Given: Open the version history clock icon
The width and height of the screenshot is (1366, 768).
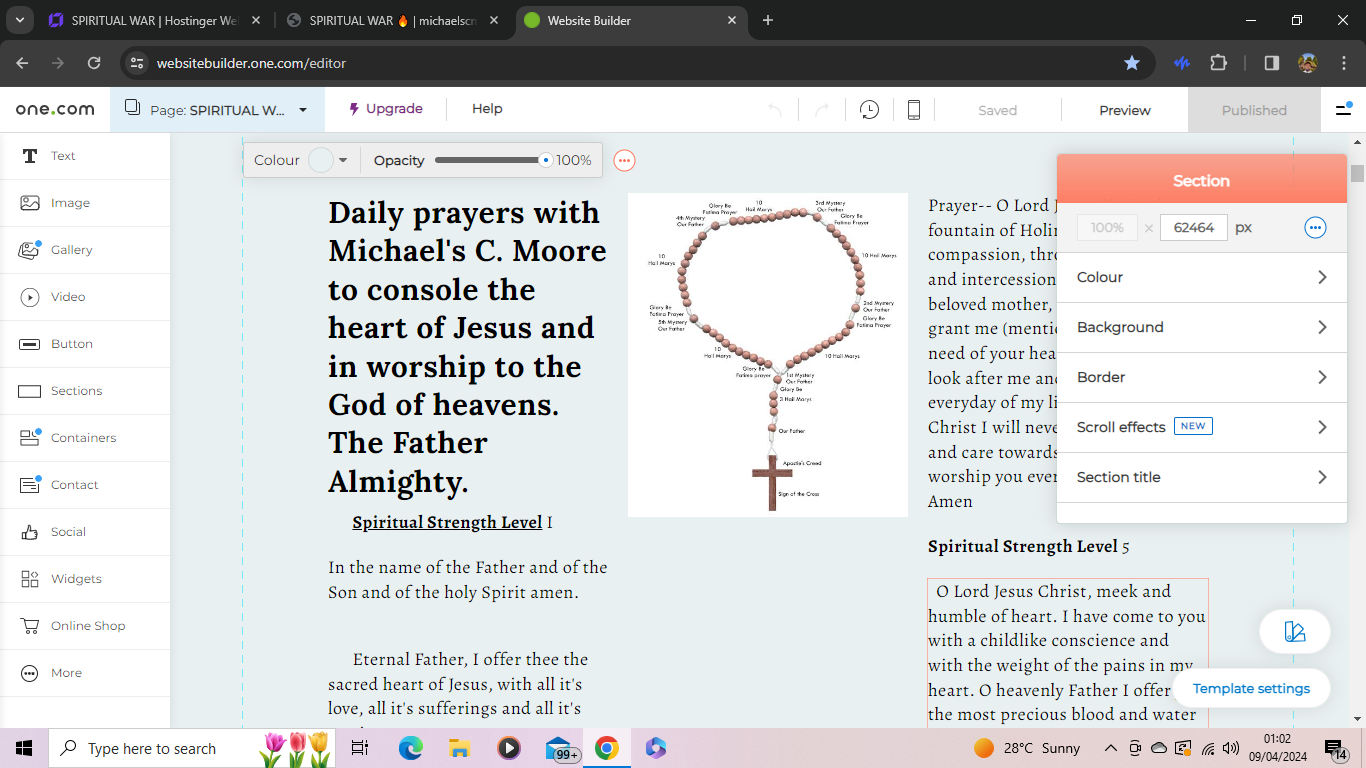Looking at the screenshot, I should coord(869,110).
